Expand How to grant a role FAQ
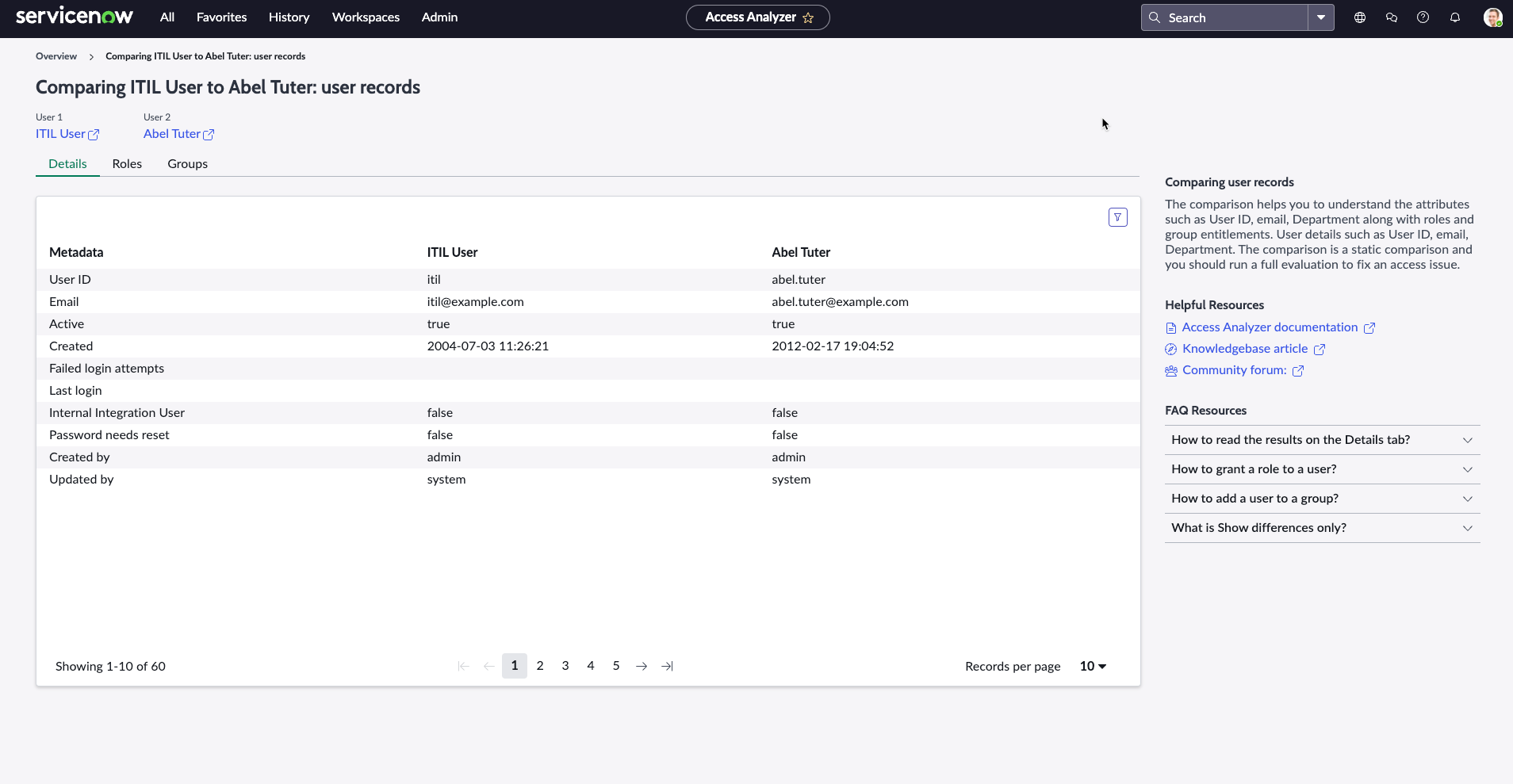Viewport: 1513px width, 784px height. (x=1322, y=469)
